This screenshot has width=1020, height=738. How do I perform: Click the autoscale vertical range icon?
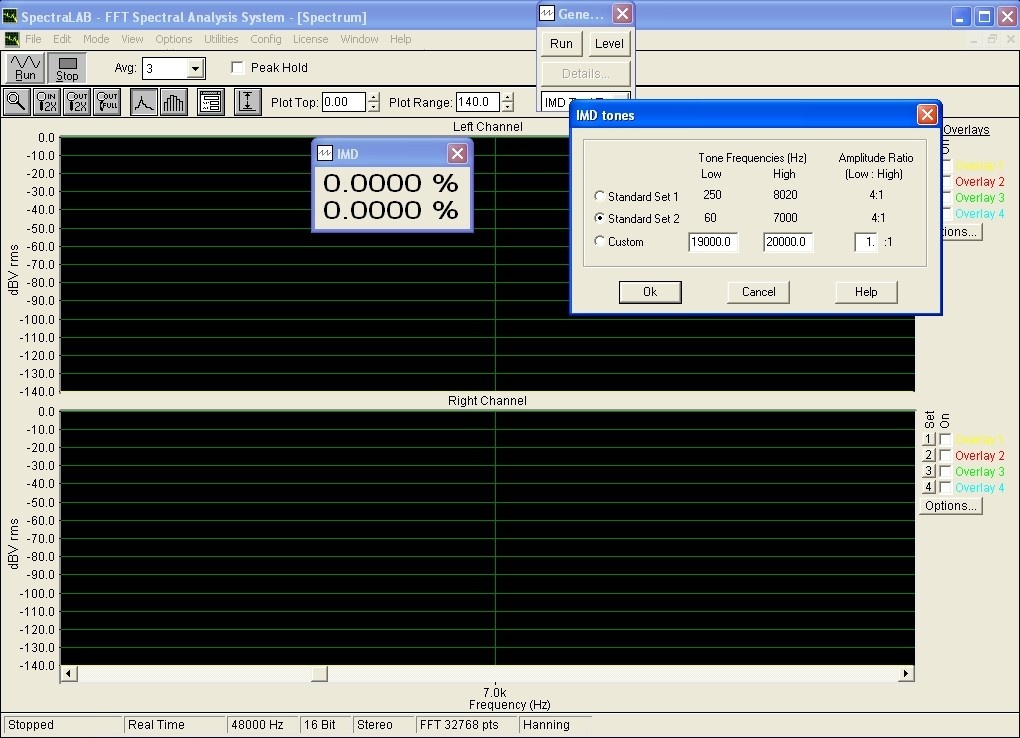point(248,102)
